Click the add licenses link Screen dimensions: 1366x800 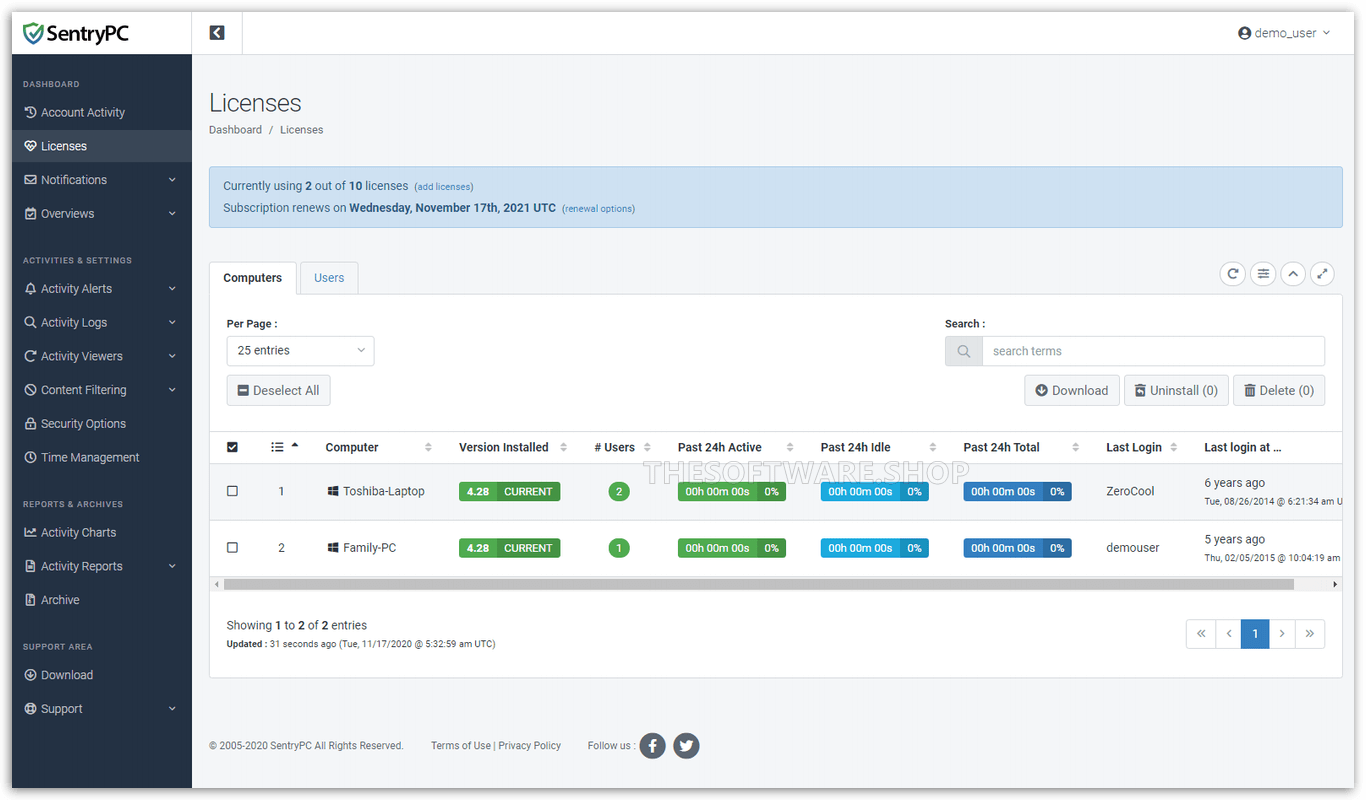pos(443,186)
